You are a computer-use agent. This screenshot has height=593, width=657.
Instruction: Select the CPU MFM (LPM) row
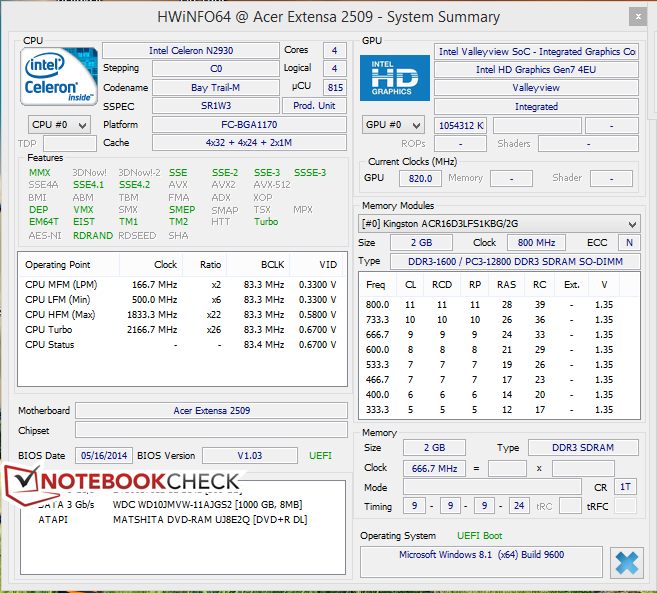click(181, 285)
